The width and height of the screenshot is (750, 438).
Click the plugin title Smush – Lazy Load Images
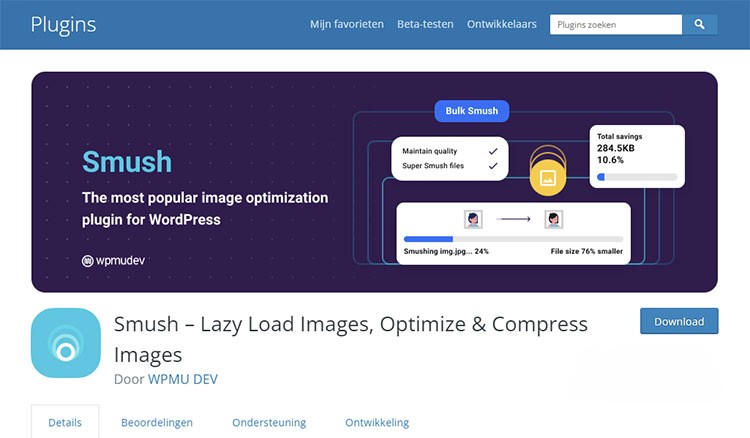351,339
